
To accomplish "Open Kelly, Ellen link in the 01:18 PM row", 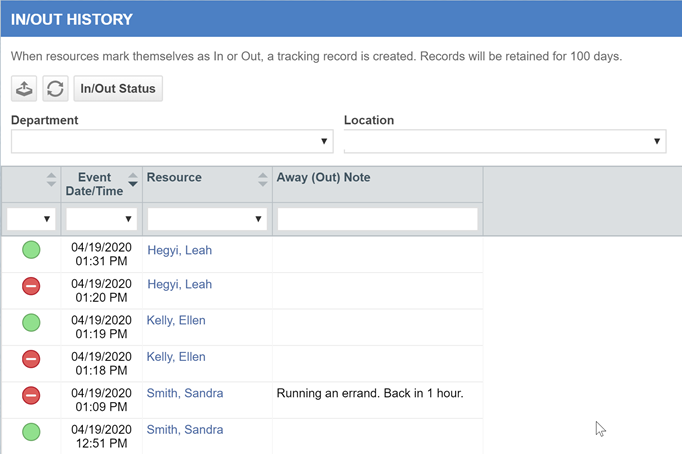I will (176, 357).
